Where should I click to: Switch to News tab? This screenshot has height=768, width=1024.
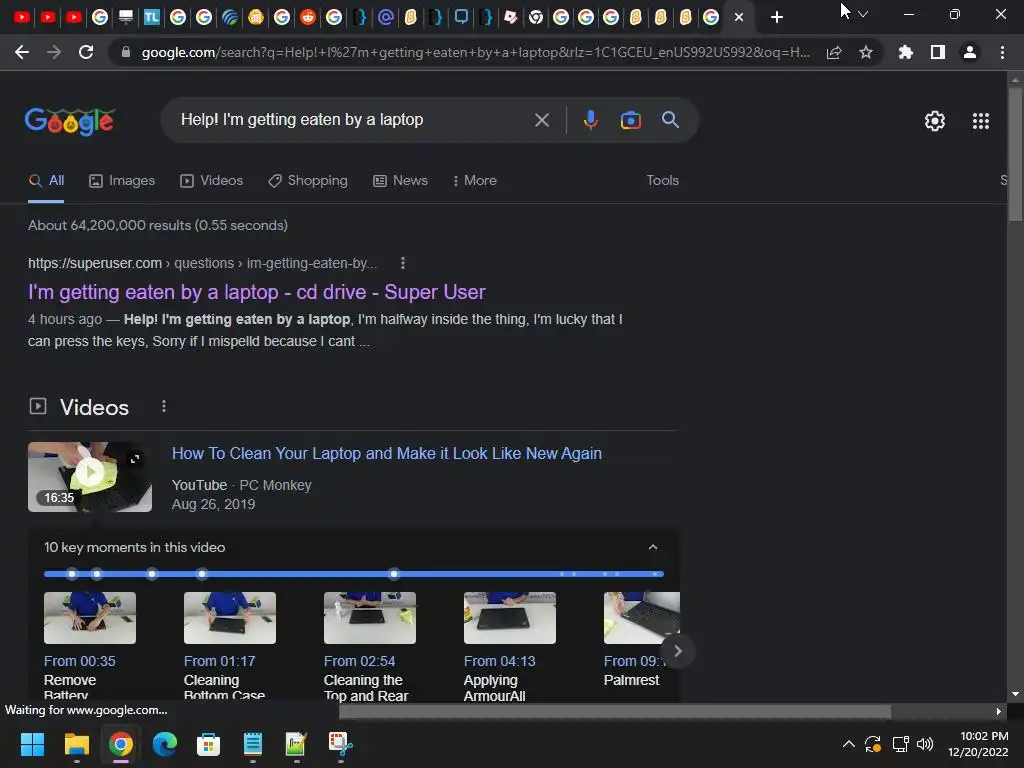tap(400, 181)
